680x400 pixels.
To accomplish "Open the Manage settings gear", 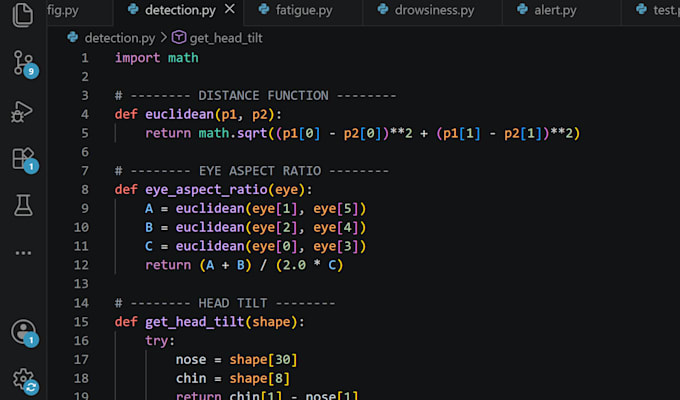I will 24,381.
